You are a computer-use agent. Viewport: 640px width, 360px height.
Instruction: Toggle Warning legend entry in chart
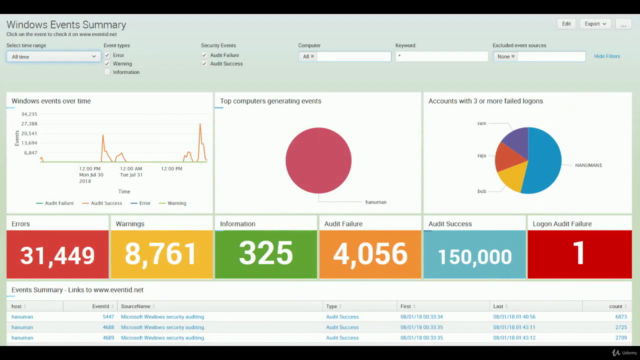[x=172, y=203]
